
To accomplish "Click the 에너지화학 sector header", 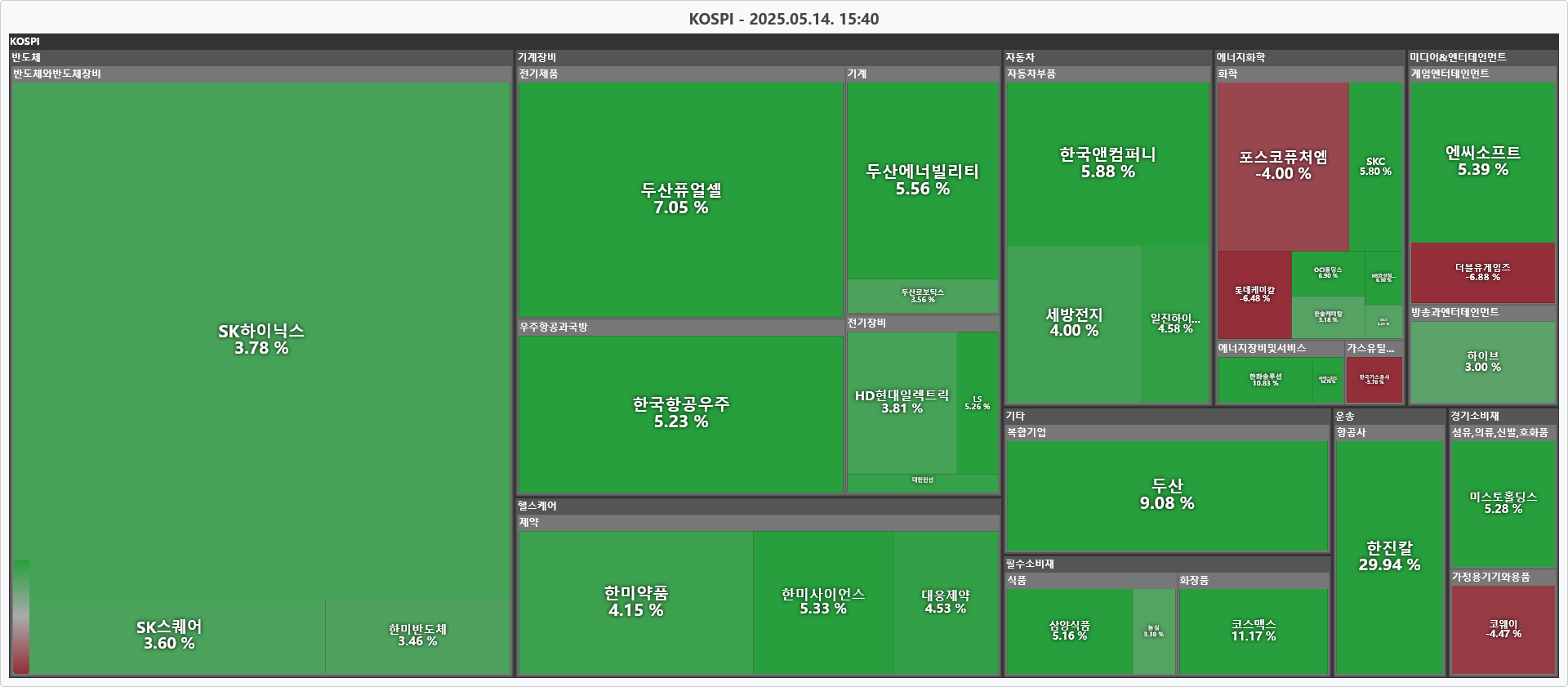I will [x=1310, y=57].
